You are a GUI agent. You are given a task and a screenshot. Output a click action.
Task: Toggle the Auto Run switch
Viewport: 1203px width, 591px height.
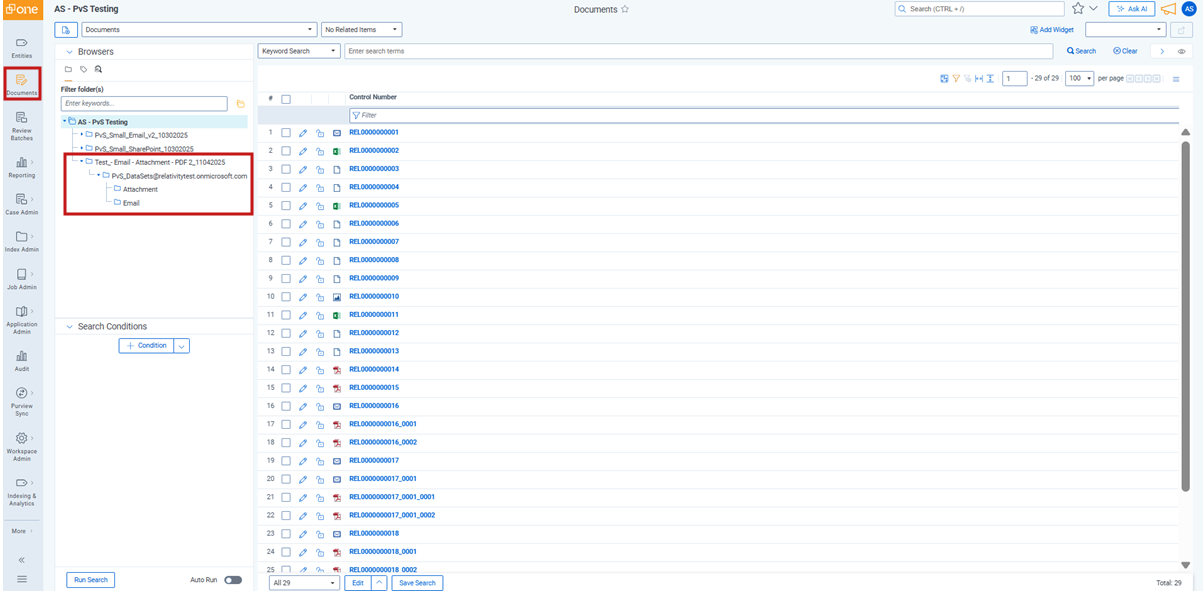[x=232, y=580]
